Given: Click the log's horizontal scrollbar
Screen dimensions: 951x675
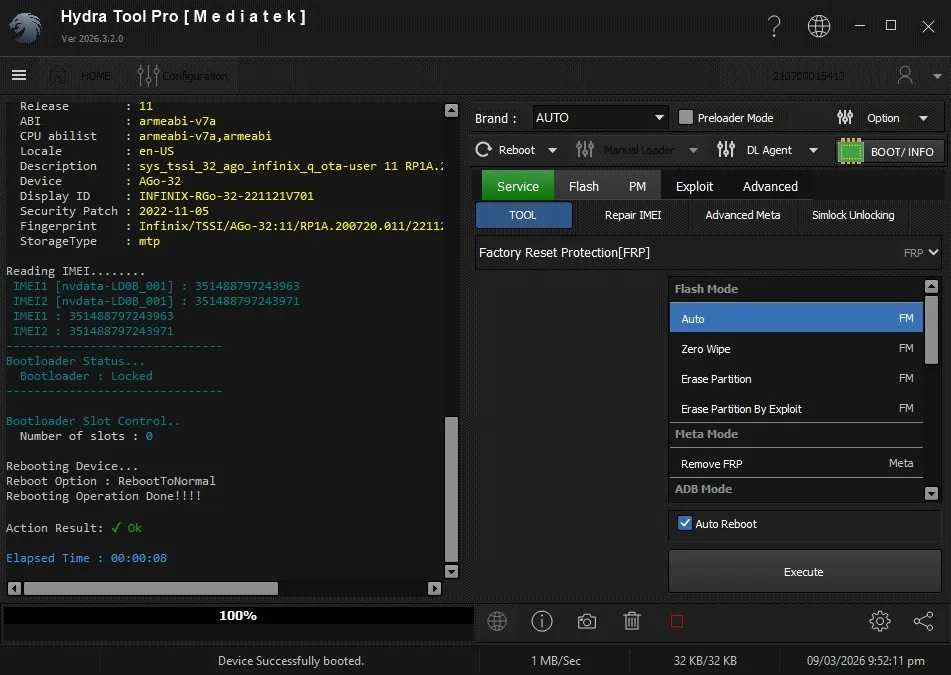Looking at the screenshot, I should tap(150, 588).
